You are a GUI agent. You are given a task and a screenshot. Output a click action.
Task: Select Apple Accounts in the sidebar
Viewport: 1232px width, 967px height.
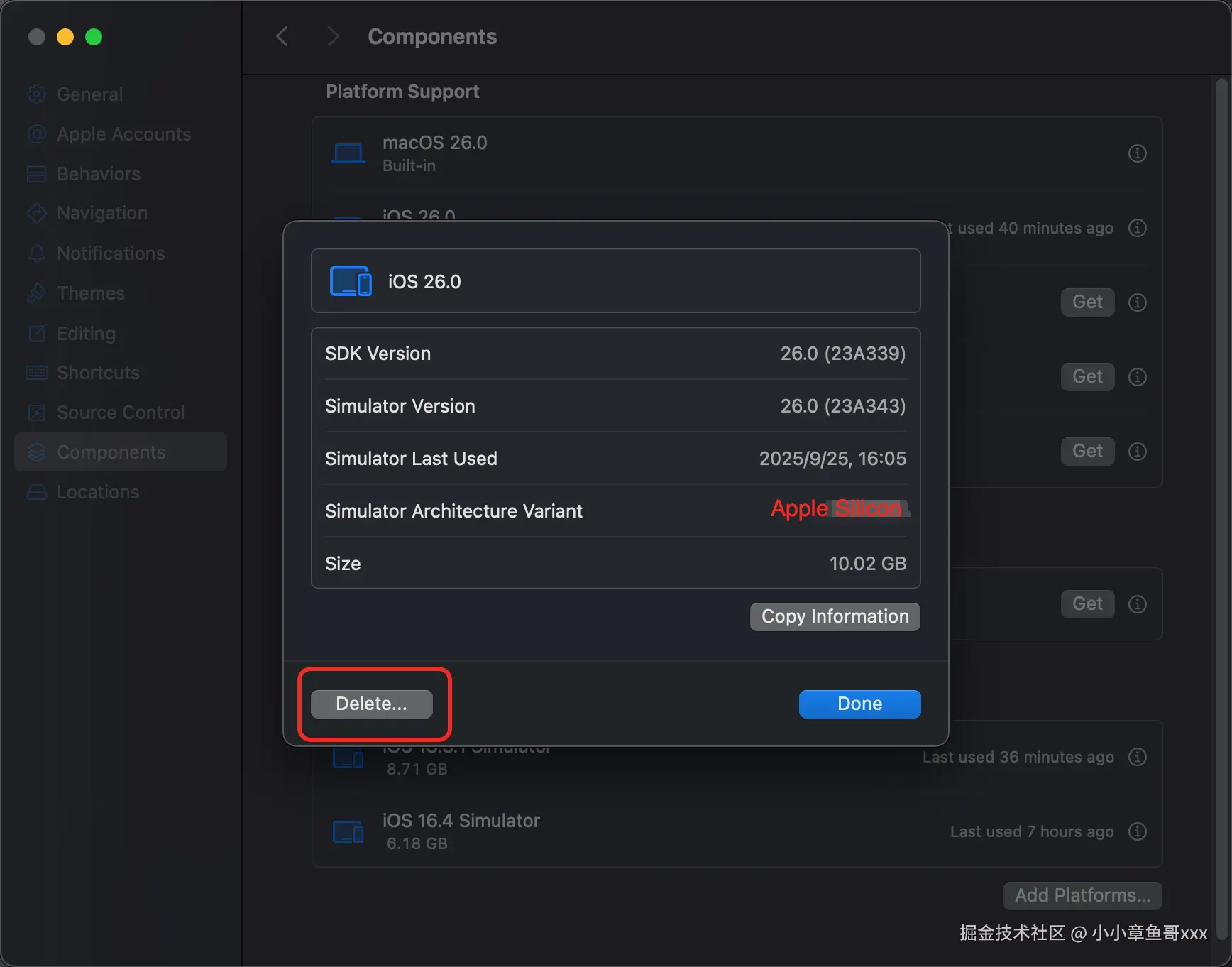[123, 134]
